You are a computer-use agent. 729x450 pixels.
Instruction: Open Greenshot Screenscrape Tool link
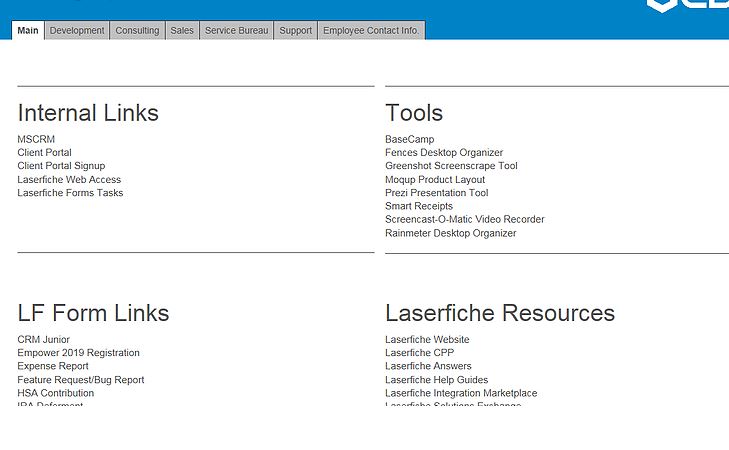pos(451,166)
